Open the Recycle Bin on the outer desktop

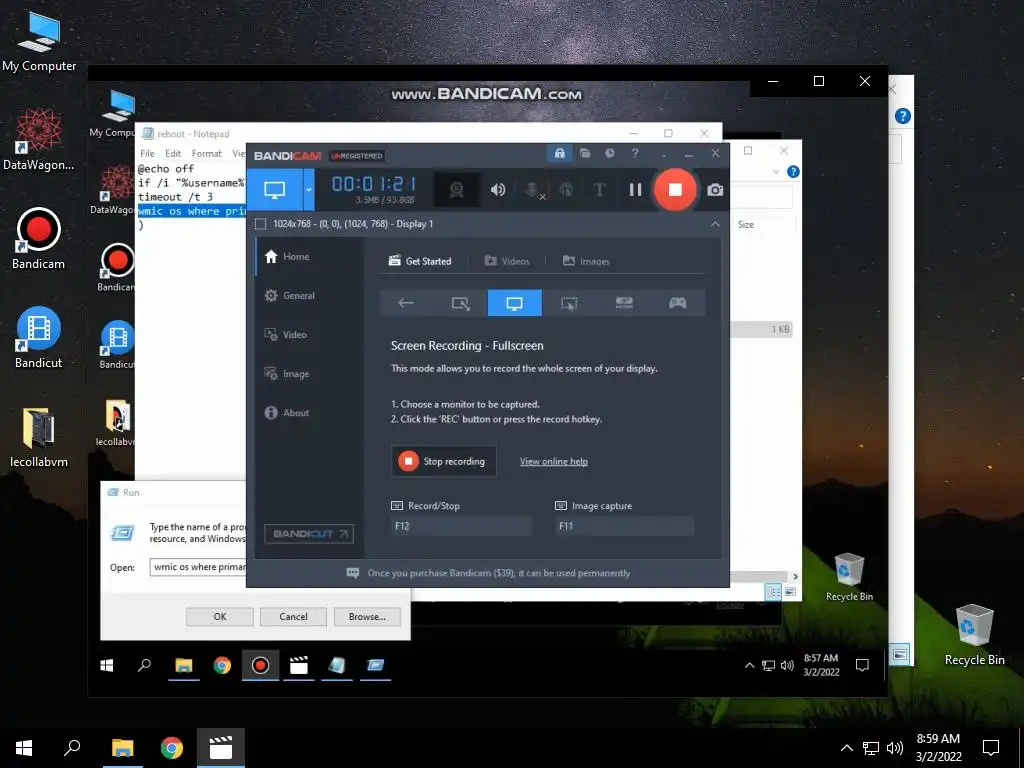pos(974,635)
